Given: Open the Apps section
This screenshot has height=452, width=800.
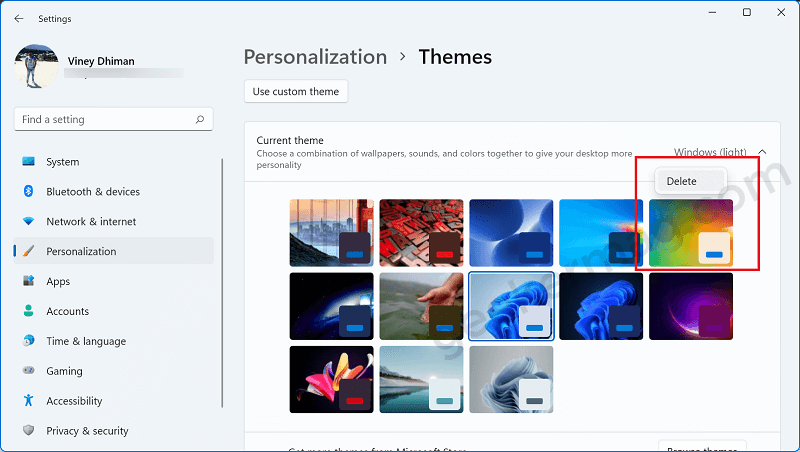Looking at the screenshot, I should point(113,281).
